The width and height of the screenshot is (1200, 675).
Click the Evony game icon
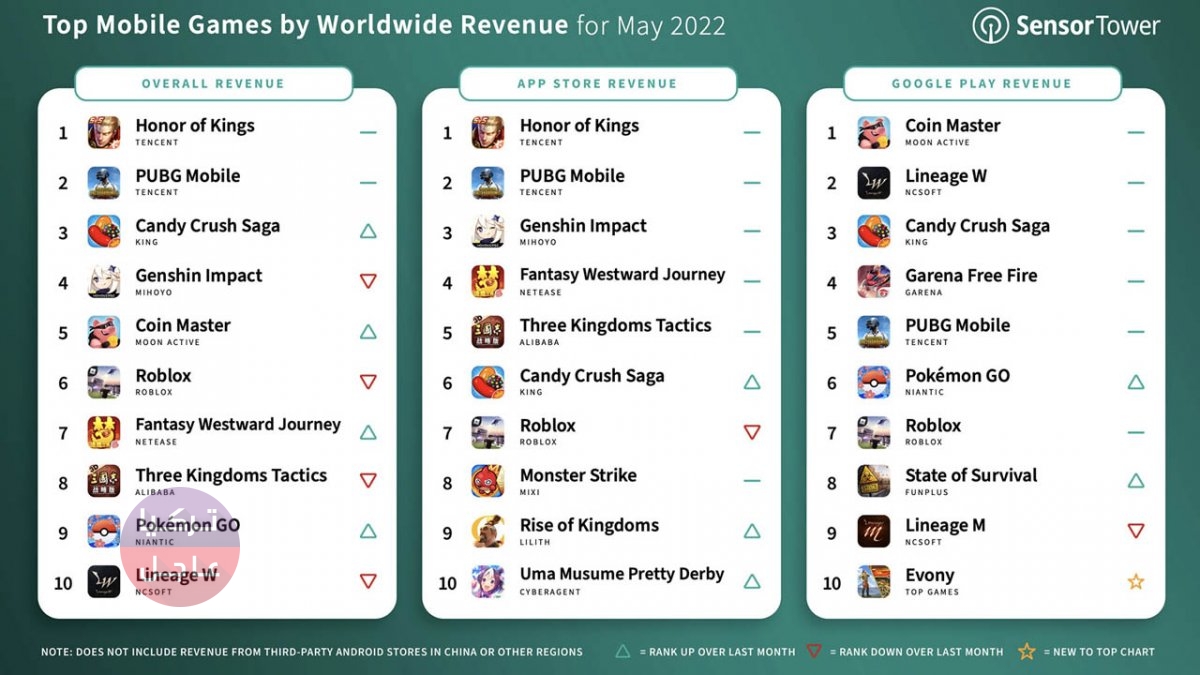tap(873, 581)
